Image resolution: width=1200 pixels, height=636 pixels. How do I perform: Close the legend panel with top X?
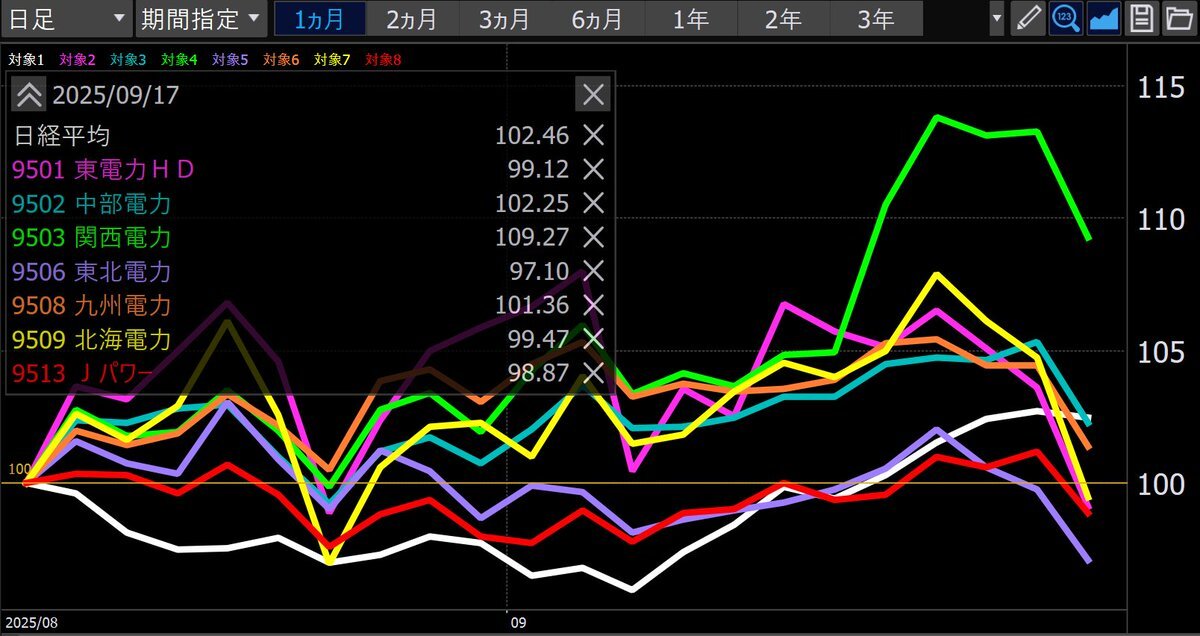pos(593,95)
